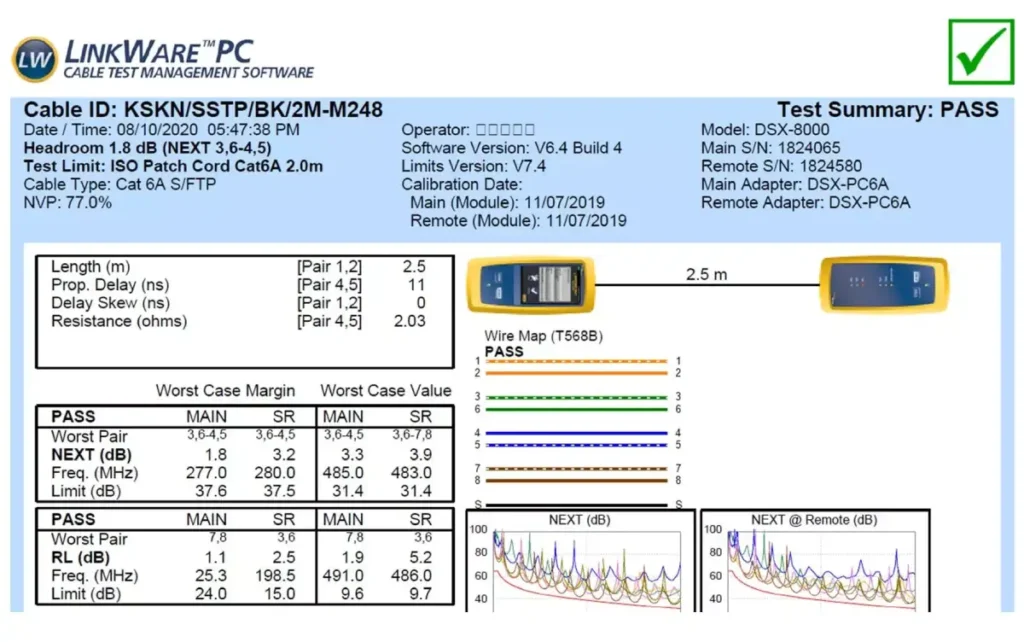Open the NEXT @ Remote (dB) graph
Viewport: 1024px width, 642px height.
[814, 562]
